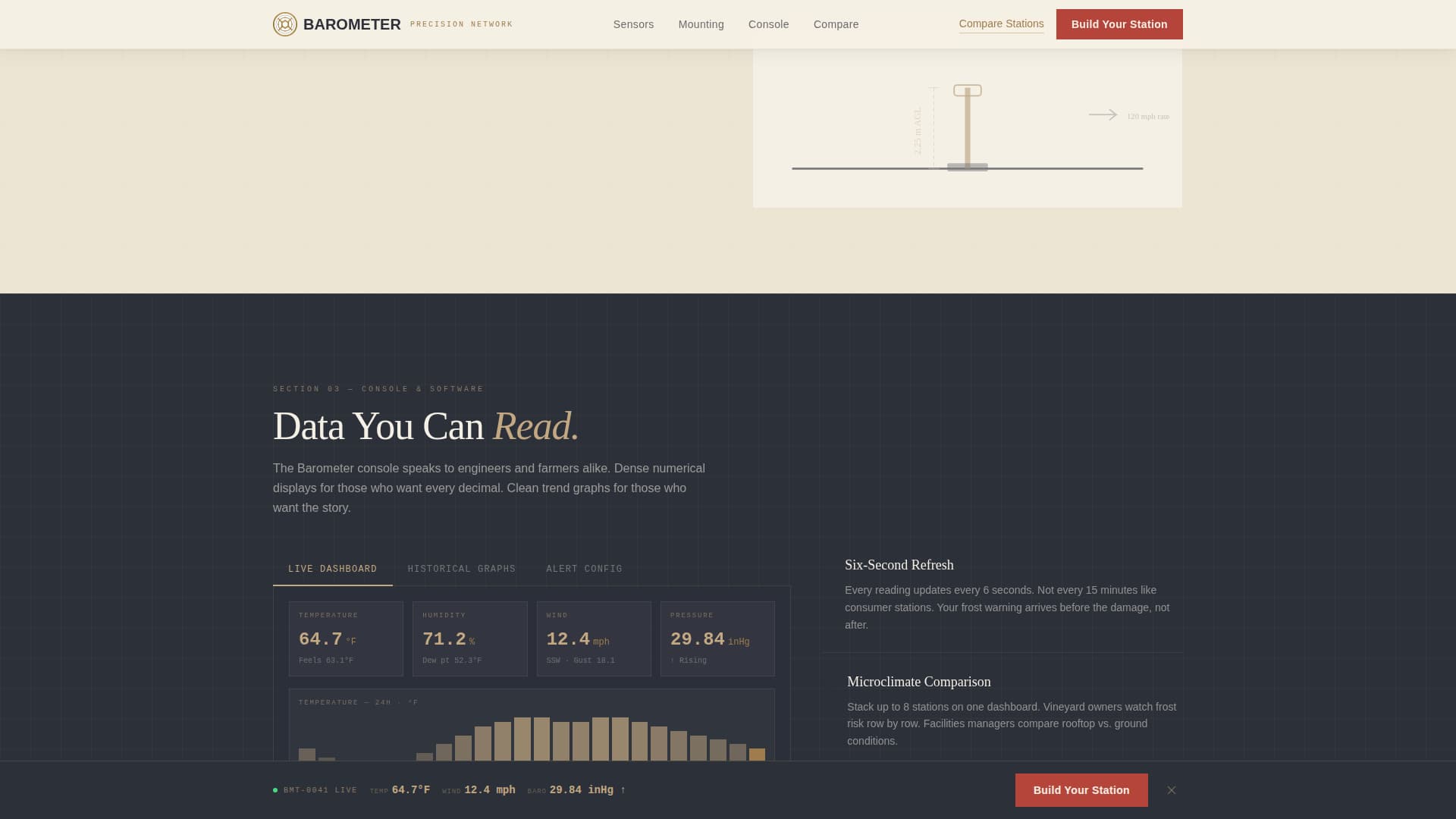The height and width of the screenshot is (819, 1456).
Task: Click the Humidity reading card
Action: pos(469,639)
